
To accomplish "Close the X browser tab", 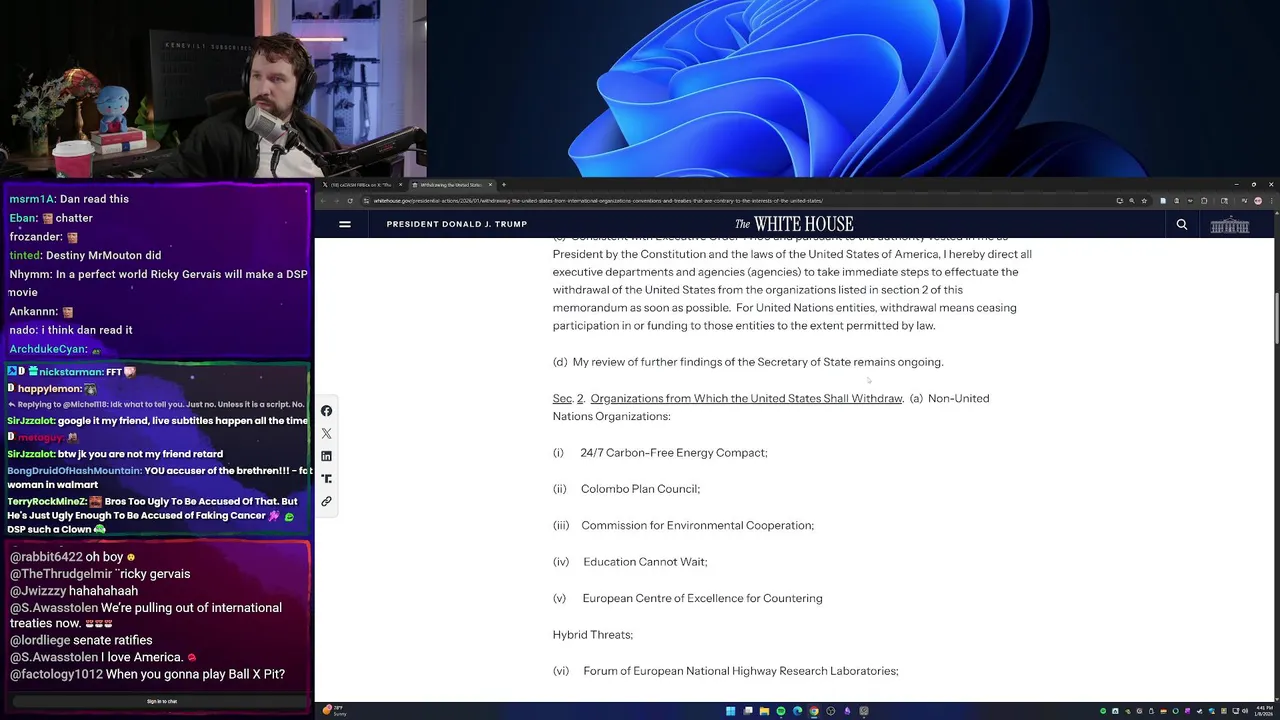I will tap(401, 185).
